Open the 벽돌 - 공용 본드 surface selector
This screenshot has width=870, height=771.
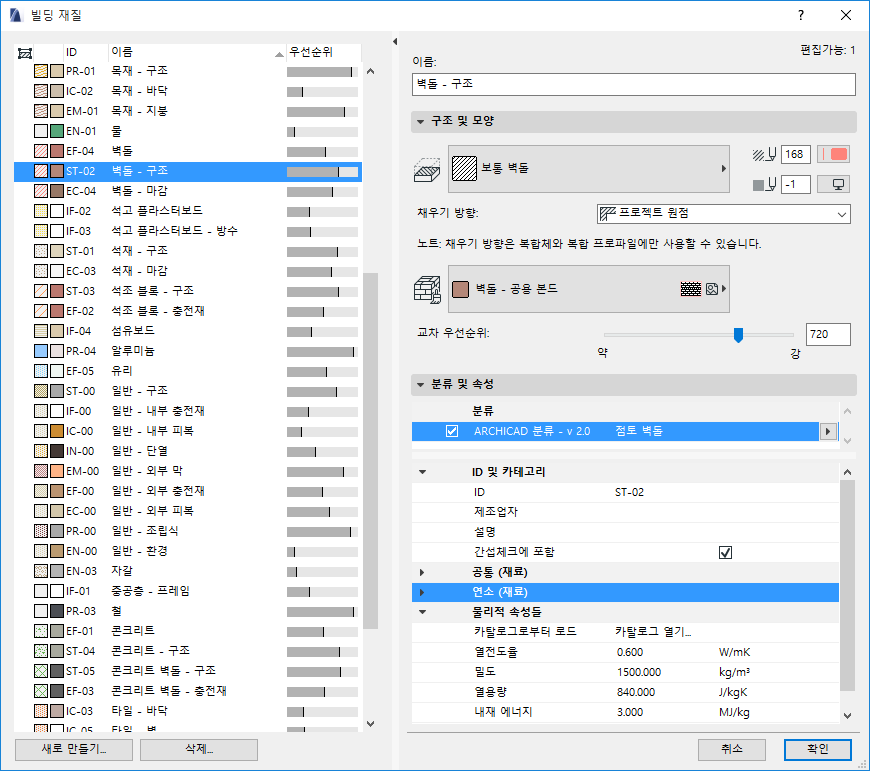[589, 289]
